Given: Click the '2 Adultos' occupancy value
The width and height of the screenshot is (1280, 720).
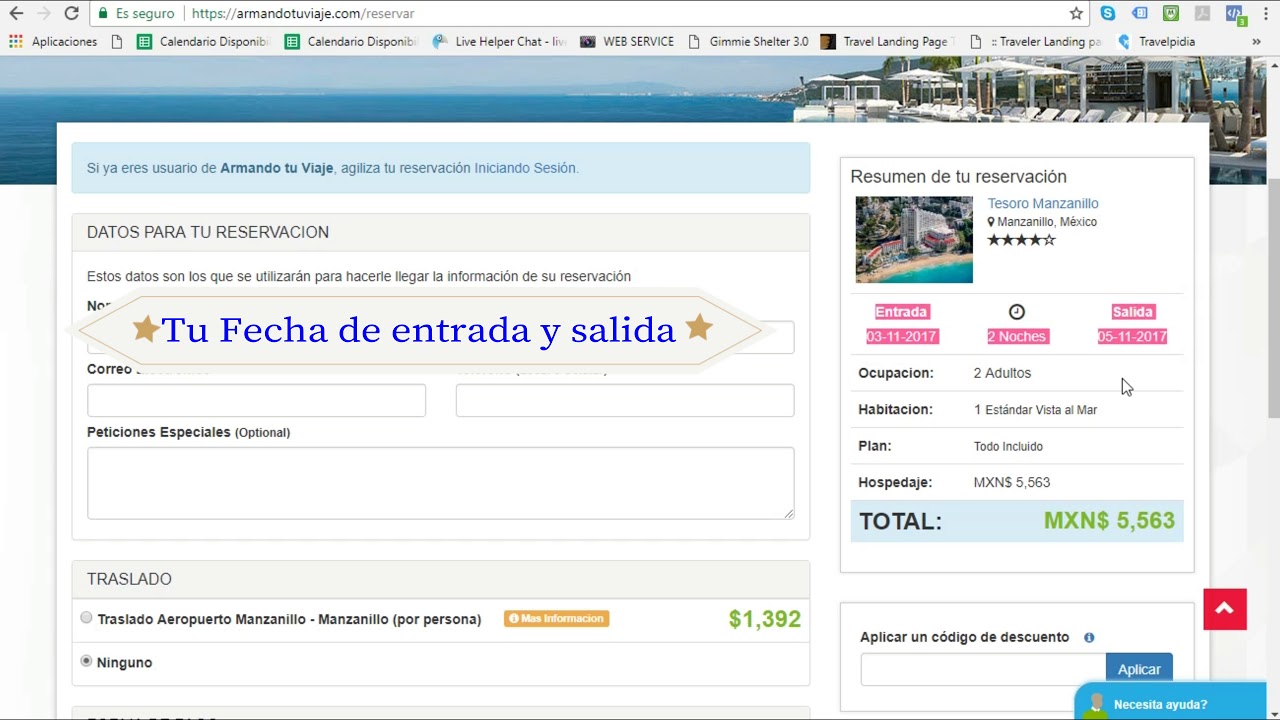Looking at the screenshot, I should [x=1002, y=373].
